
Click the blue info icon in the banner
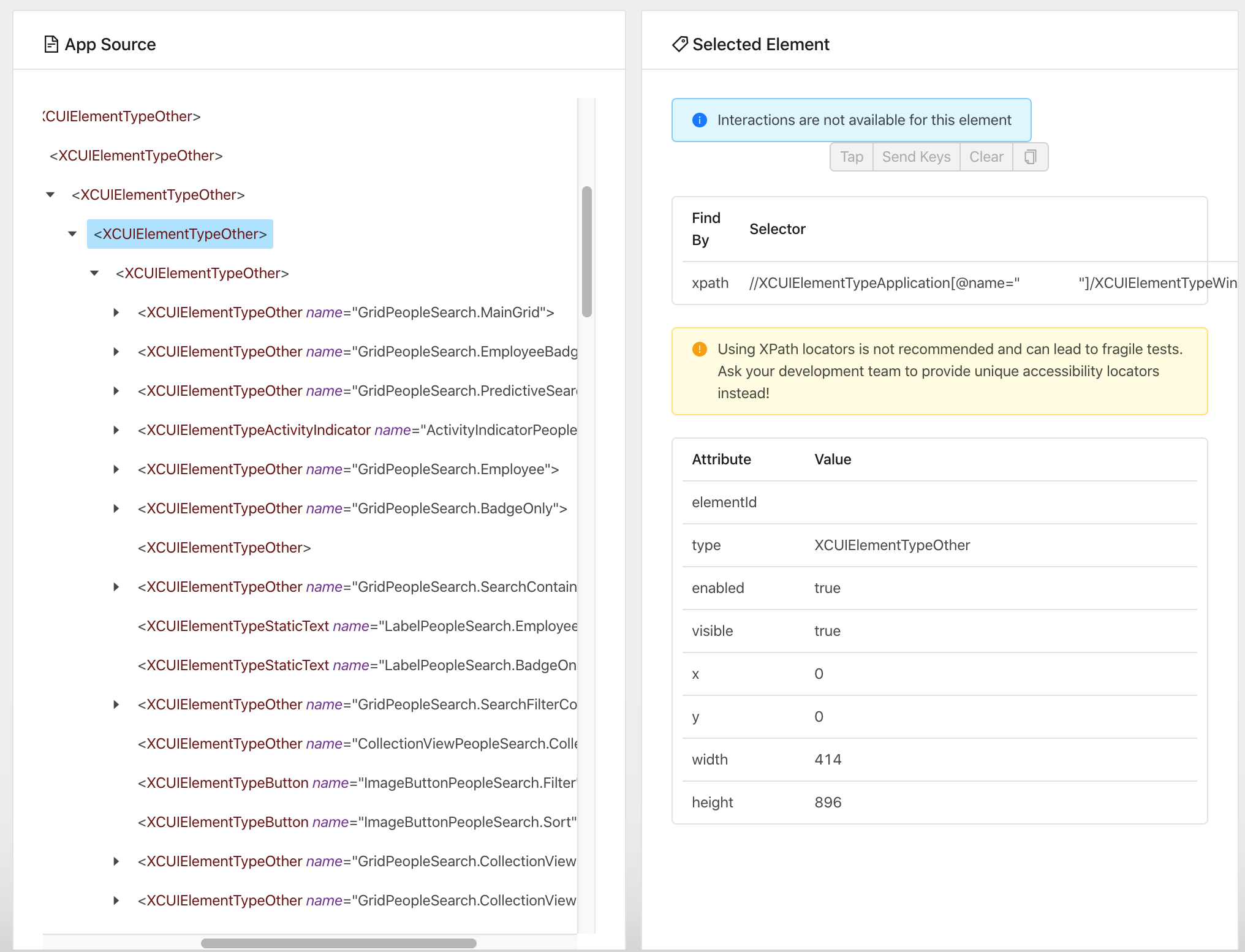point(699,120)
